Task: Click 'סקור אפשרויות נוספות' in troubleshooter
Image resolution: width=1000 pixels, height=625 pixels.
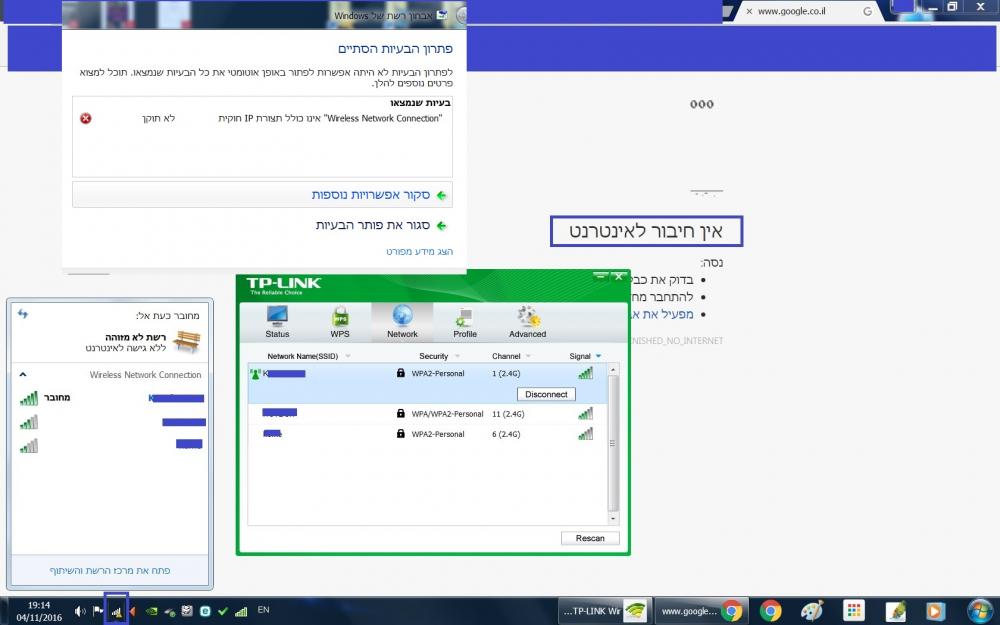Action: tap(262, 195)
